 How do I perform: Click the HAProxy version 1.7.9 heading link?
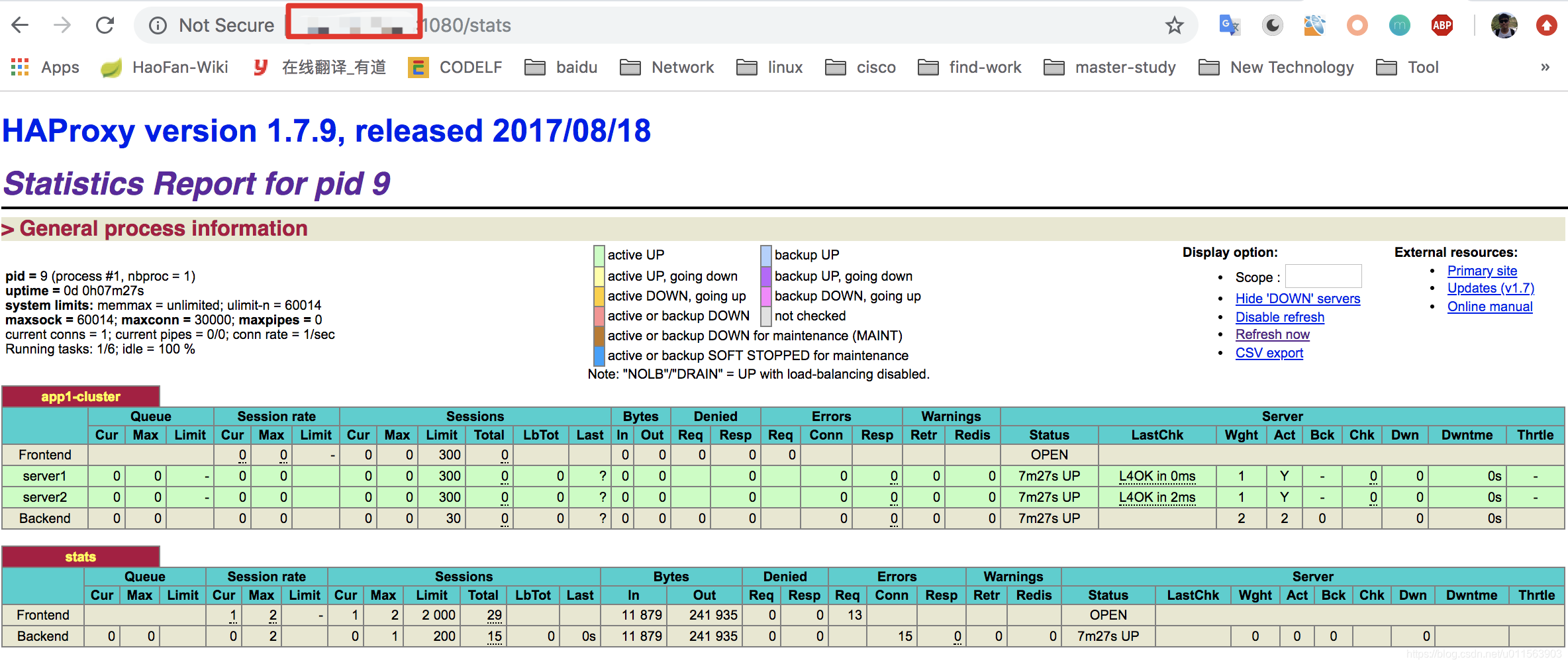[x=327, y=130]
